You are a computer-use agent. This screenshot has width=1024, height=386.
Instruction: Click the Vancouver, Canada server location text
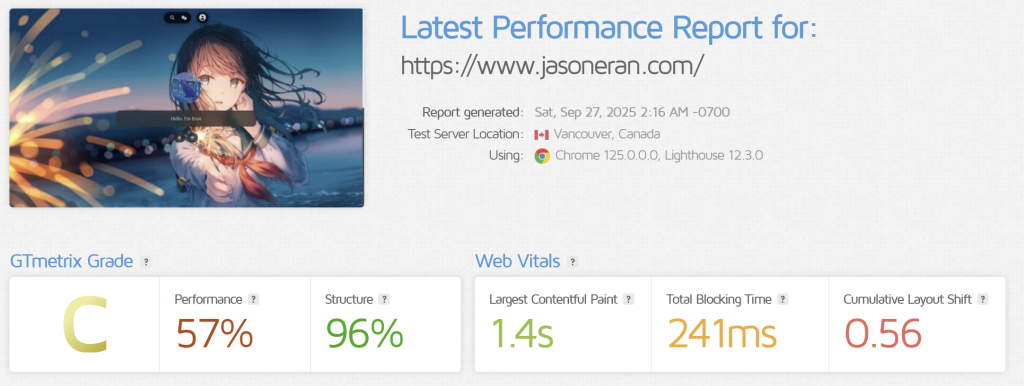click(607, 135)
